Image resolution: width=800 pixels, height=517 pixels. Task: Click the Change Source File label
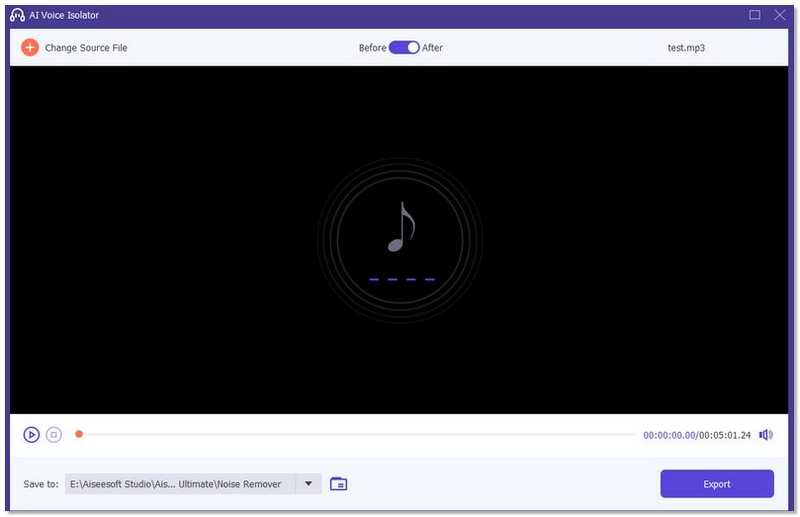(86, 47)
